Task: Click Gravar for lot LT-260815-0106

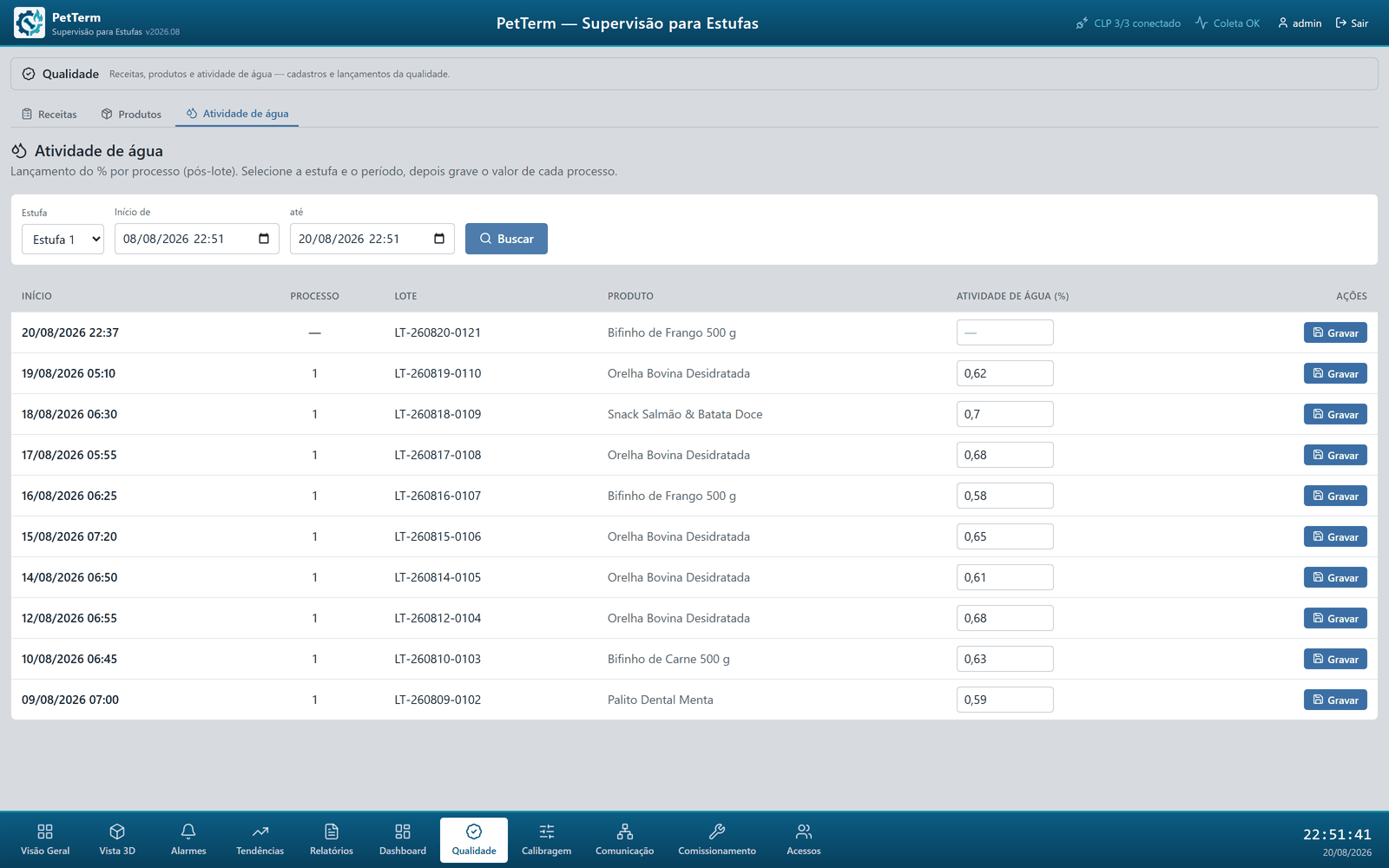Action: (x=1335, y=536)
